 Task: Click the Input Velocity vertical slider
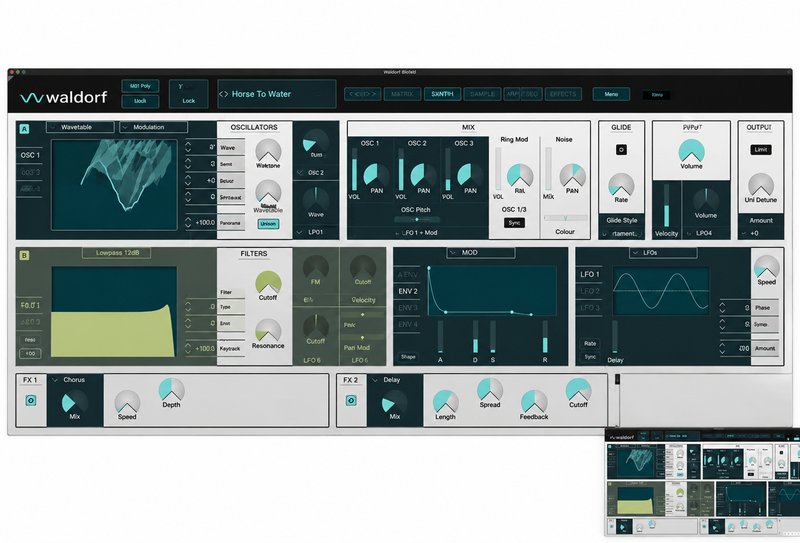pos(666,206)
